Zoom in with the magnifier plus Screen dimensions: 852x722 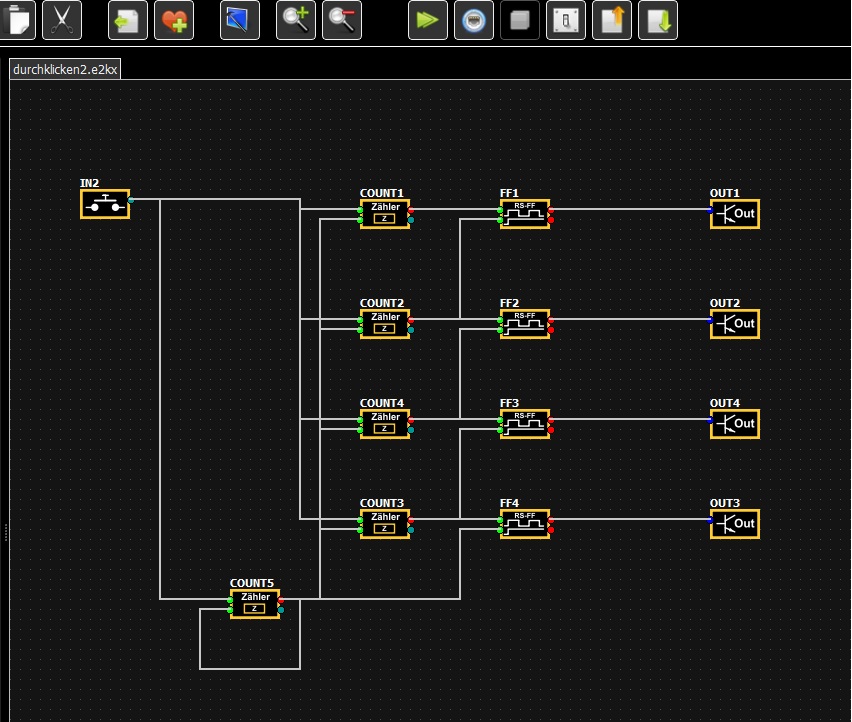pyautogui.click(x=296, y=19)
